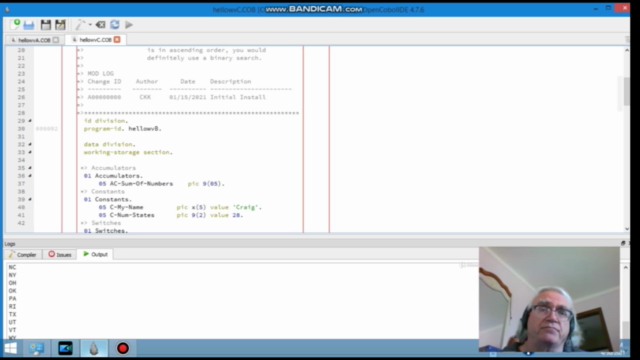
Task: Click the Save As floppy with pencil icon
Action: point(60,25)
